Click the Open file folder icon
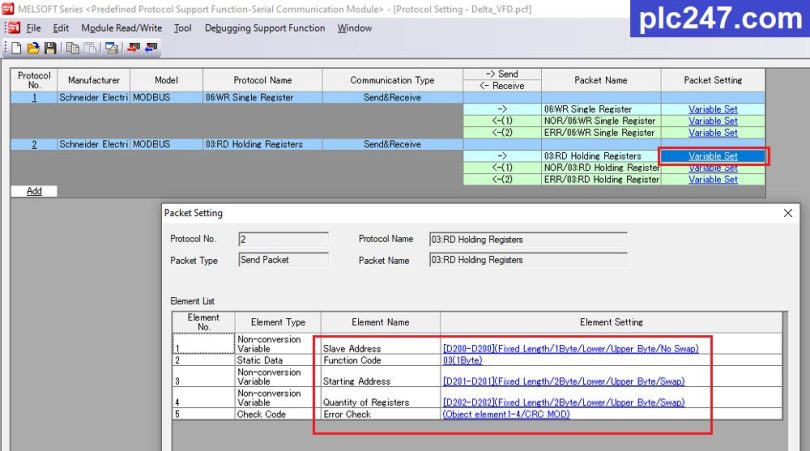 coord(33,47)
